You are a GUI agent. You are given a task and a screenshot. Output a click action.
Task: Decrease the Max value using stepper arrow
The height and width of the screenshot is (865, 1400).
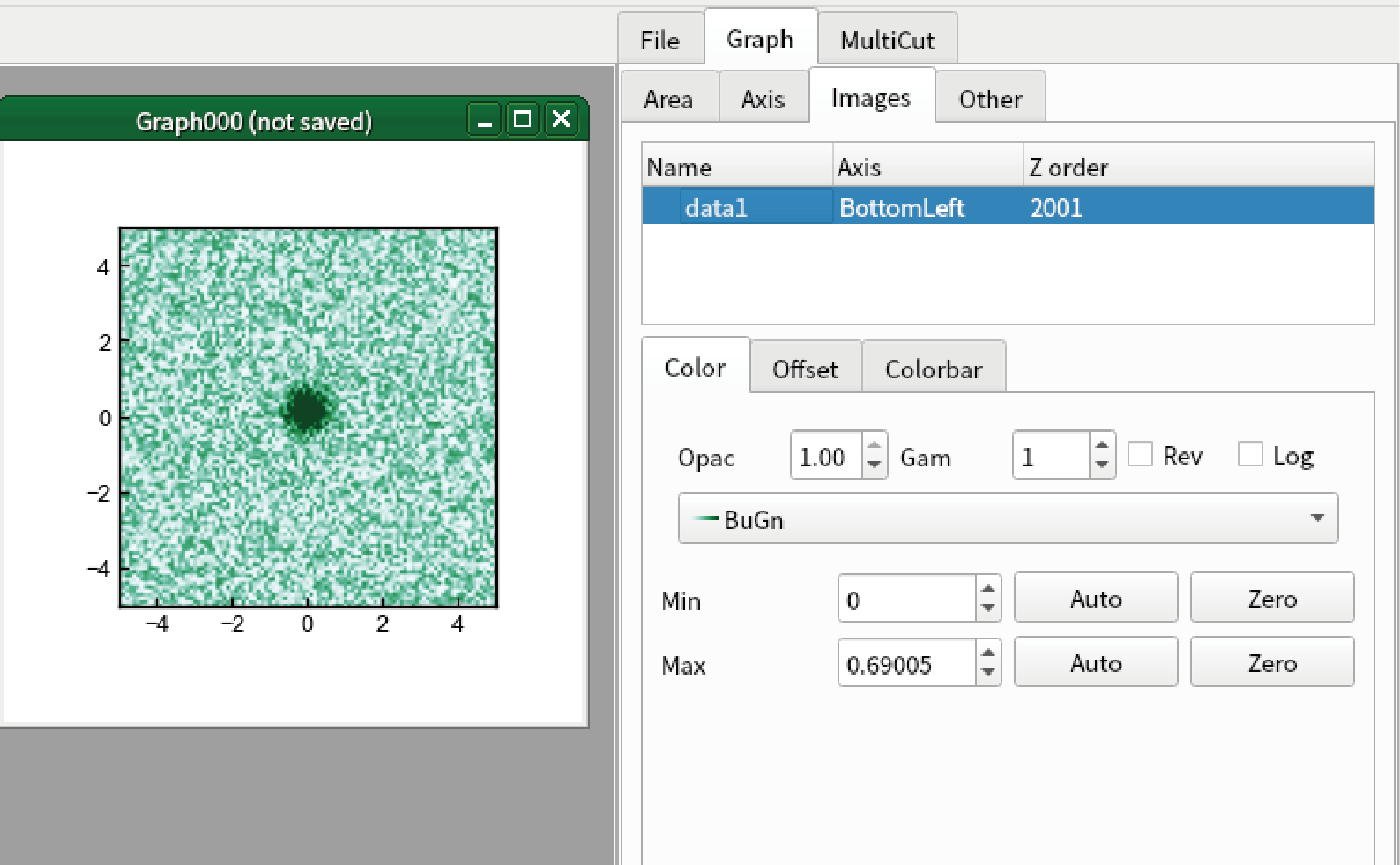click(x=987, y=674)
